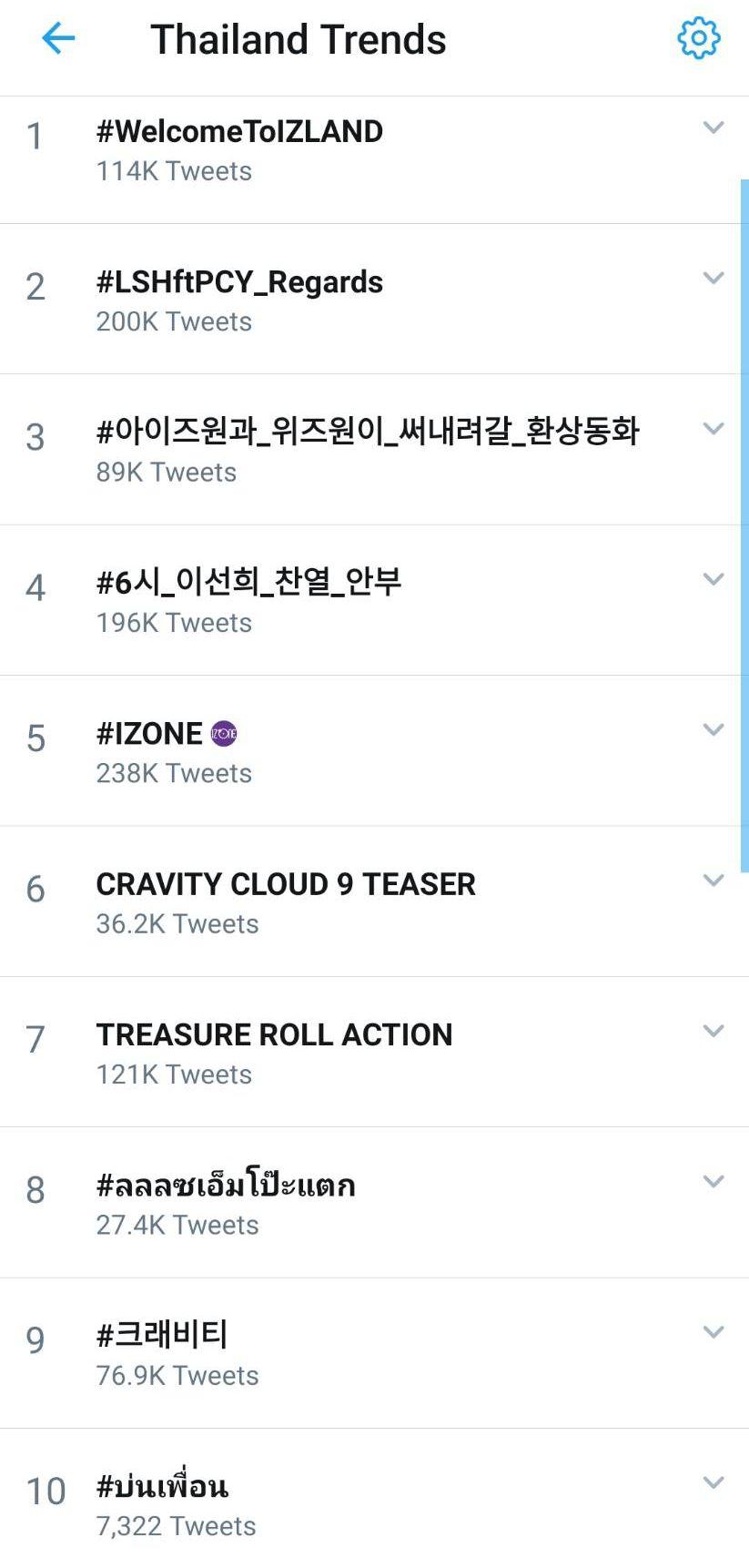
Task: Open TREASURE ROLL ACTION trend
Action: [274, 1035]
